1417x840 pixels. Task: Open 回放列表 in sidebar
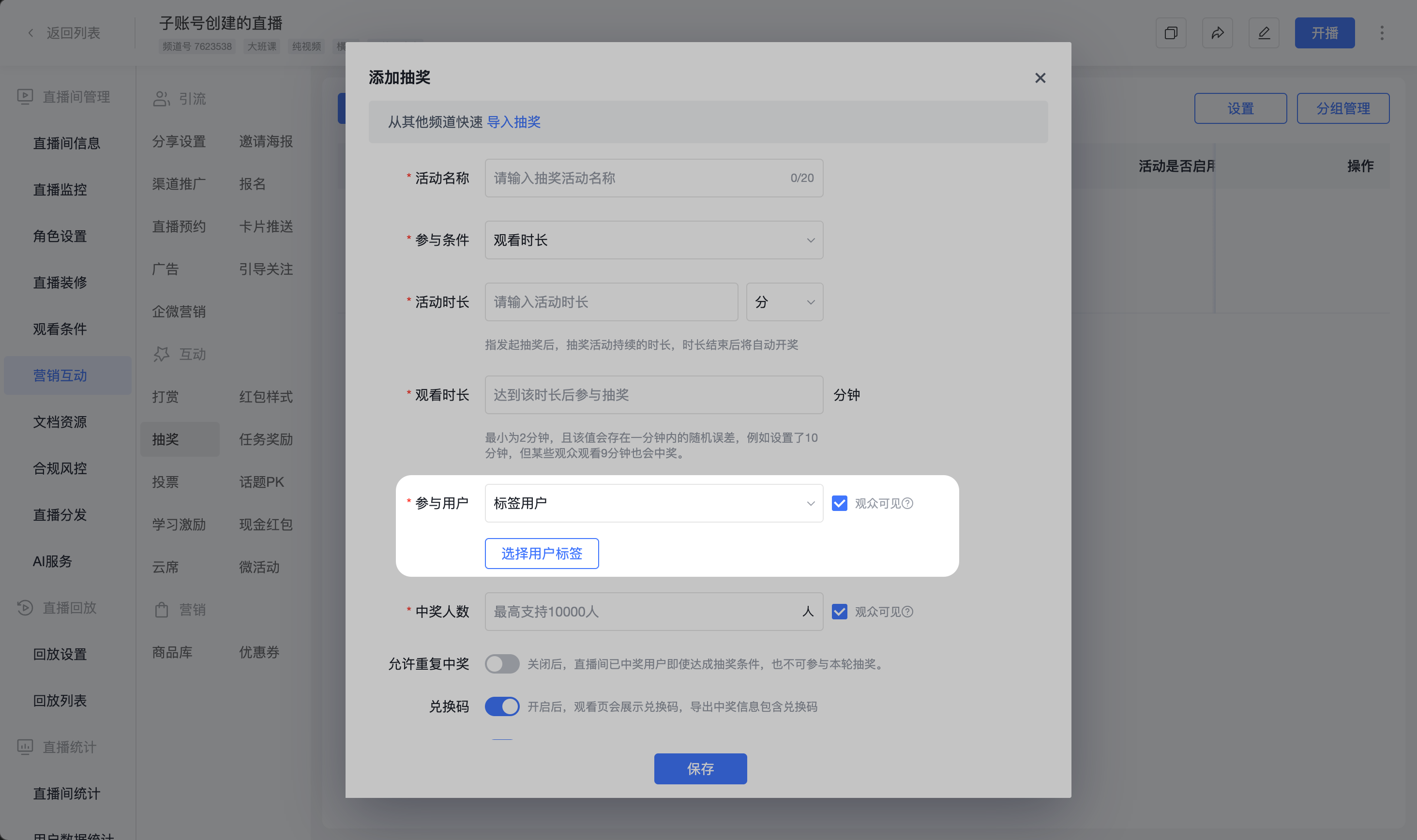click(x=60, y=700)
